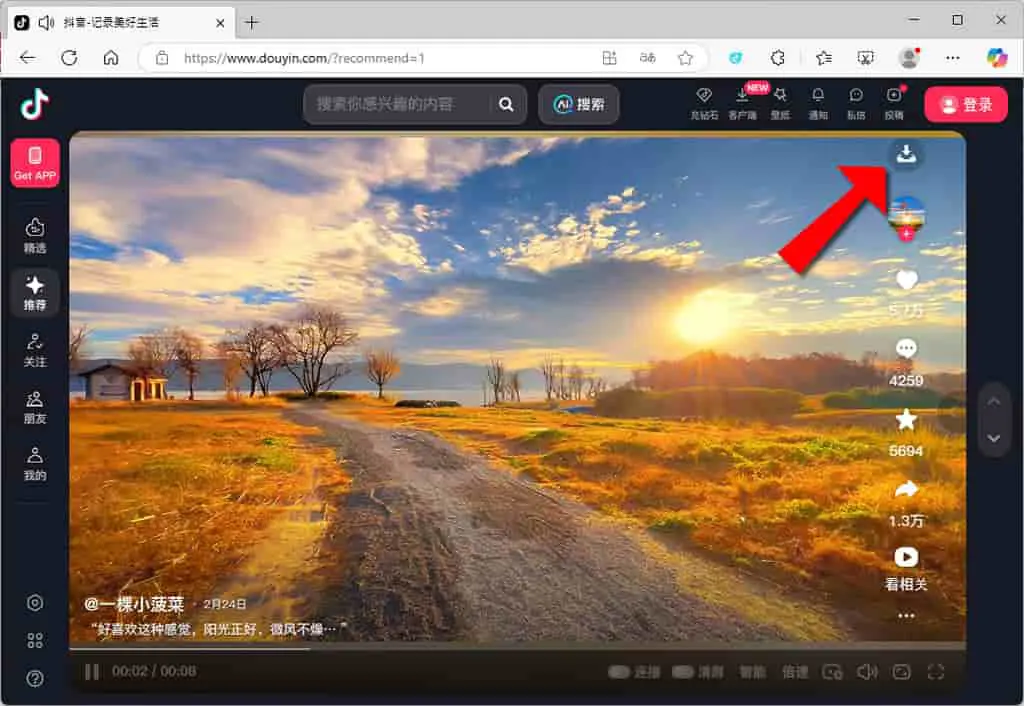1024x706 pixels.
Task: Open comments via the speech bubble icon
Action: coord(906,348)
